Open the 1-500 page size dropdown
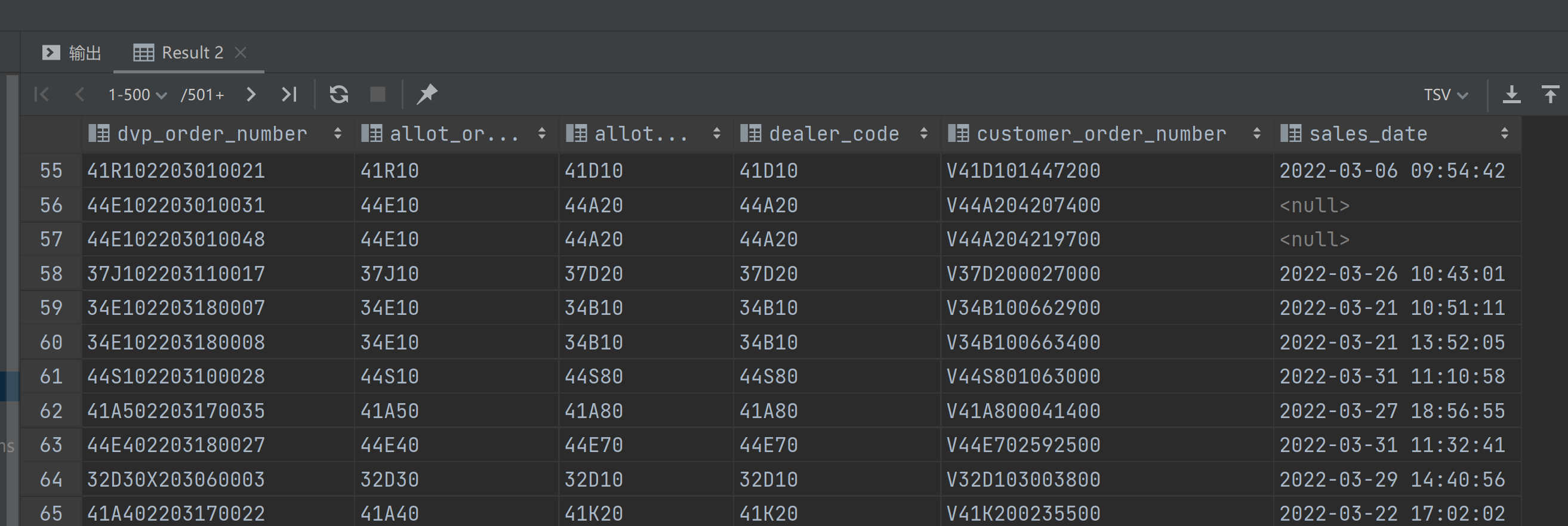Viewport: 1568px width, 526px height. [x=137, y=95]
